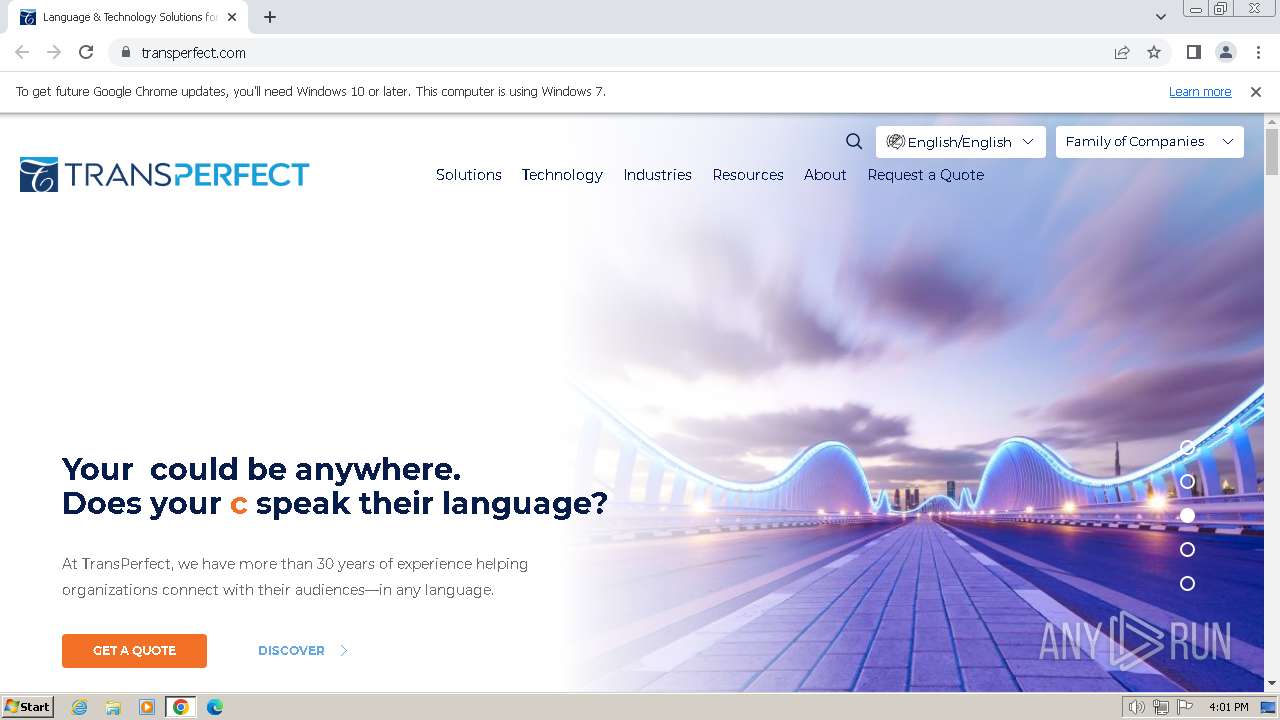Open a new tab with plus icon

[x=270, y=17]
